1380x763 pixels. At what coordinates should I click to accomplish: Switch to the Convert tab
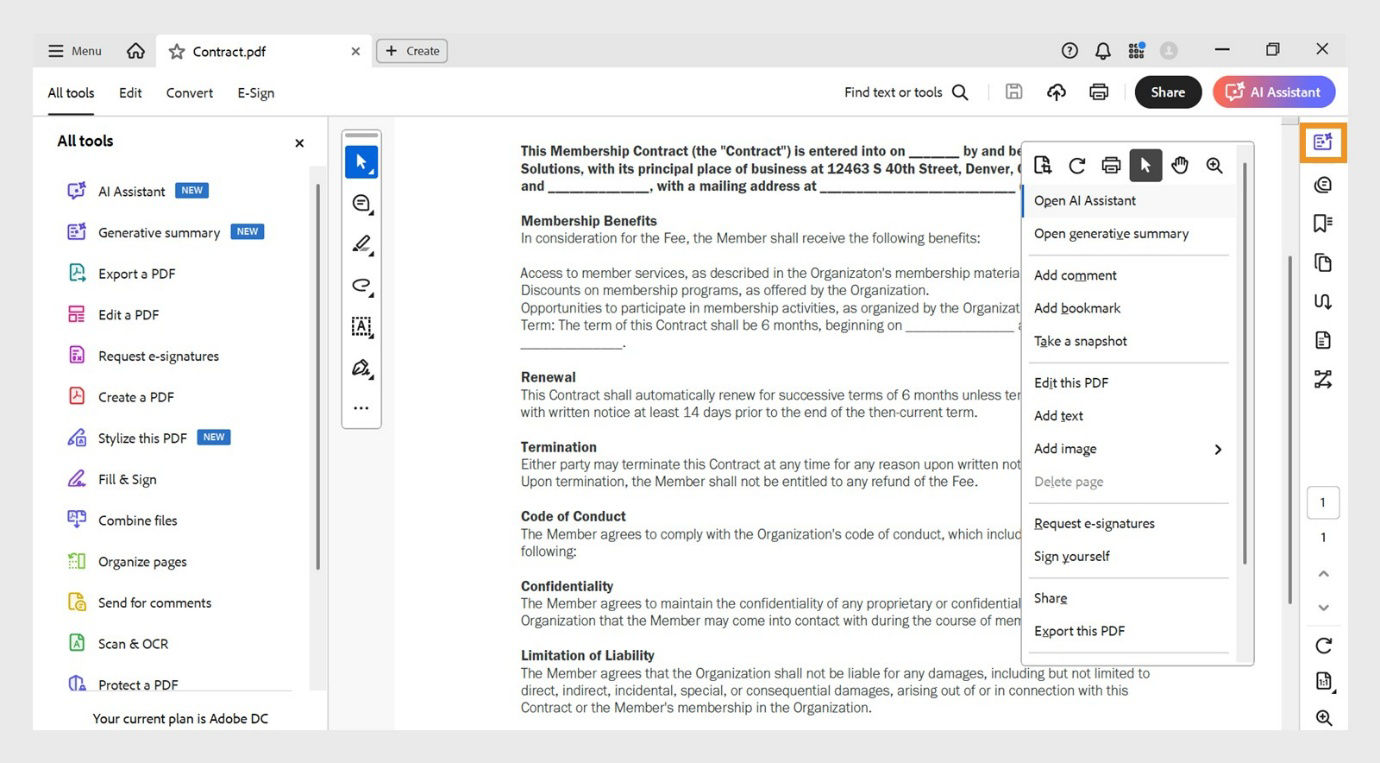188,92
